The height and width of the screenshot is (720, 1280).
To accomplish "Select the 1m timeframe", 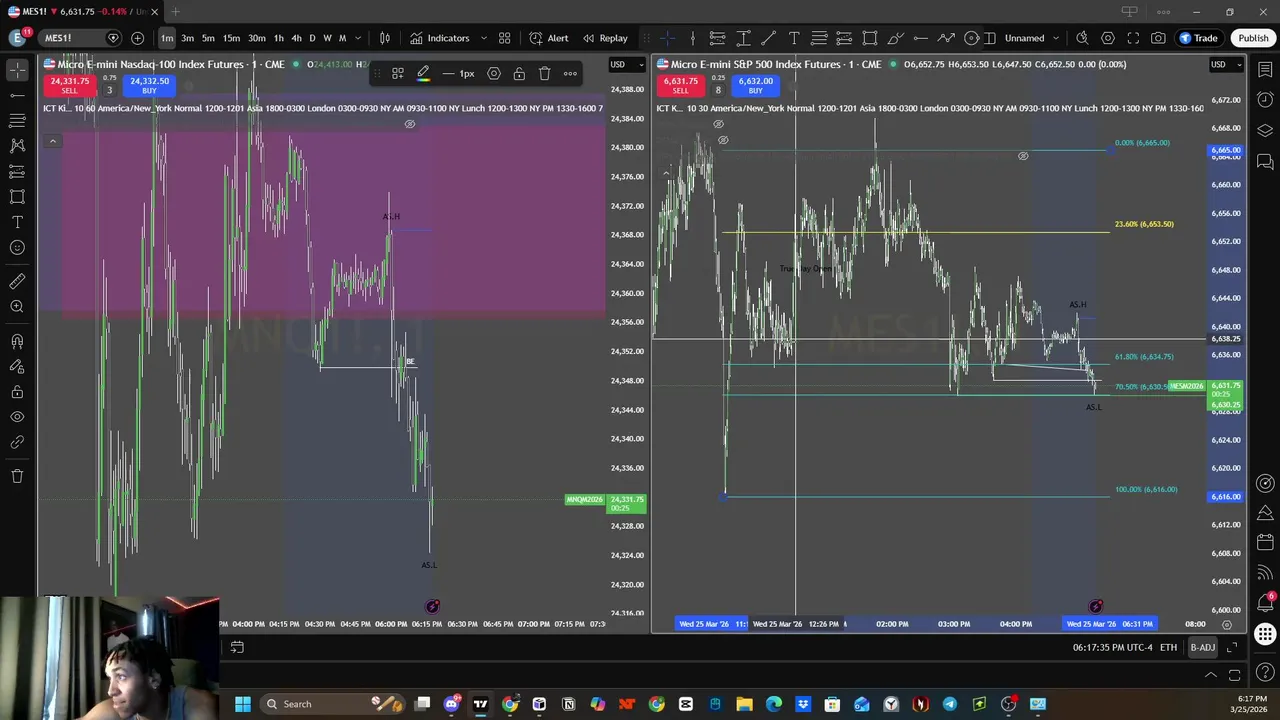I will tap(167, 38).
